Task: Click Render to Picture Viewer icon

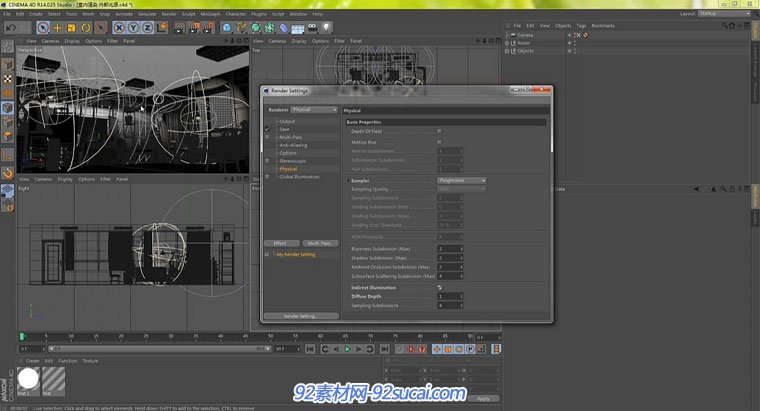Action: (x=194, y=28)
